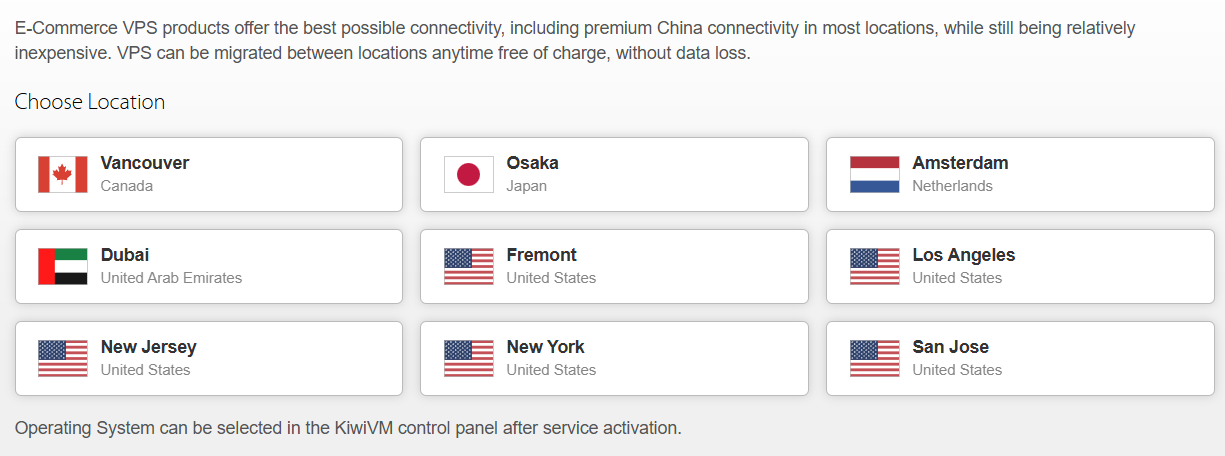Click the flag icon beside Fremont

[x=468, y=266]
